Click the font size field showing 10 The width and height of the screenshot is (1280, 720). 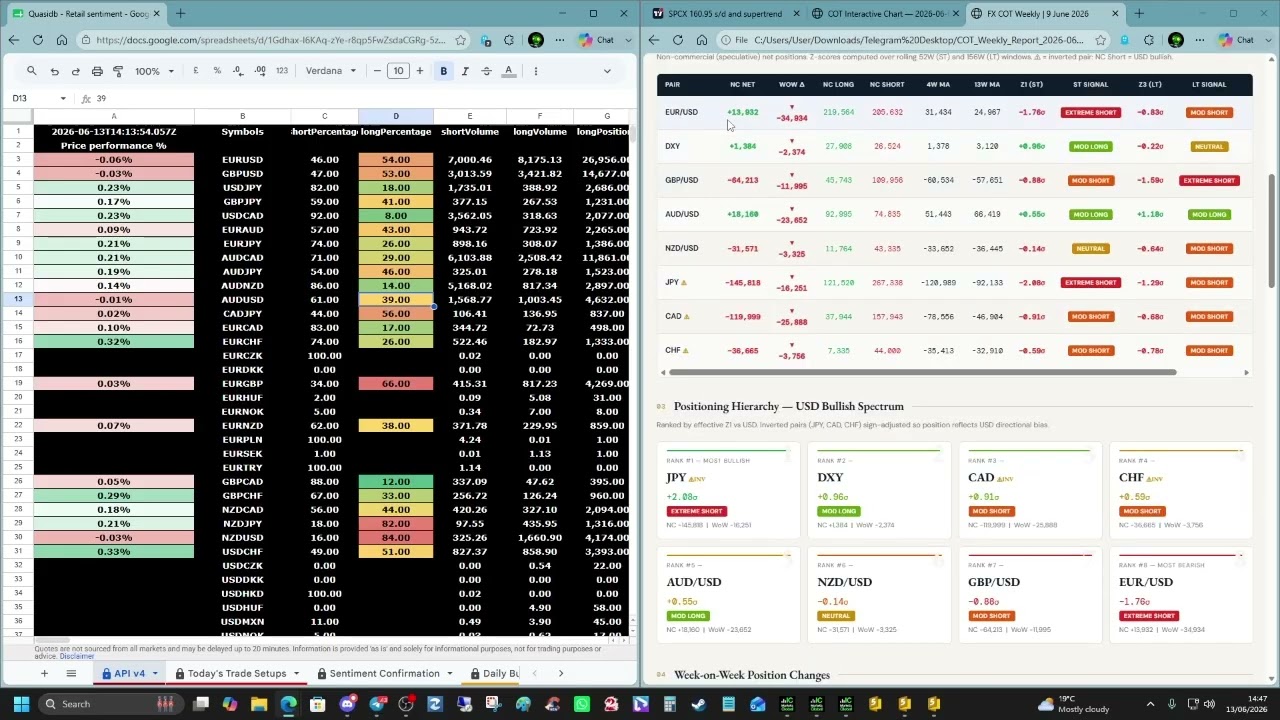[x=398, y=71]
